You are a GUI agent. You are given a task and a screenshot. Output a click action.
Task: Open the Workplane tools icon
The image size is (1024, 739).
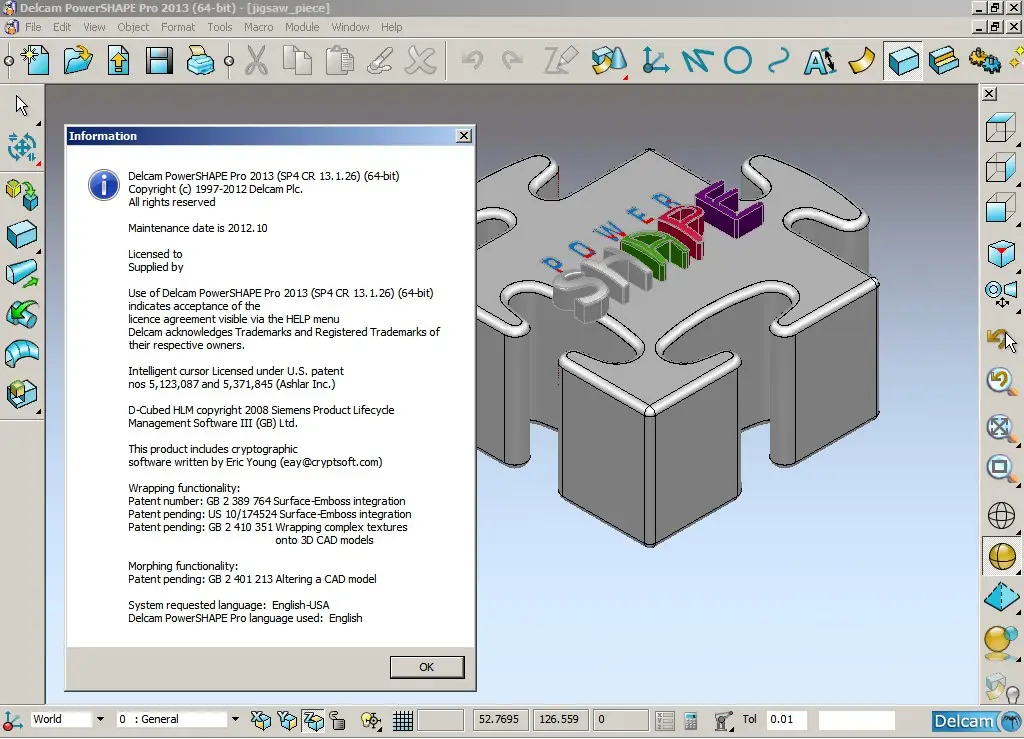(655, 61)
